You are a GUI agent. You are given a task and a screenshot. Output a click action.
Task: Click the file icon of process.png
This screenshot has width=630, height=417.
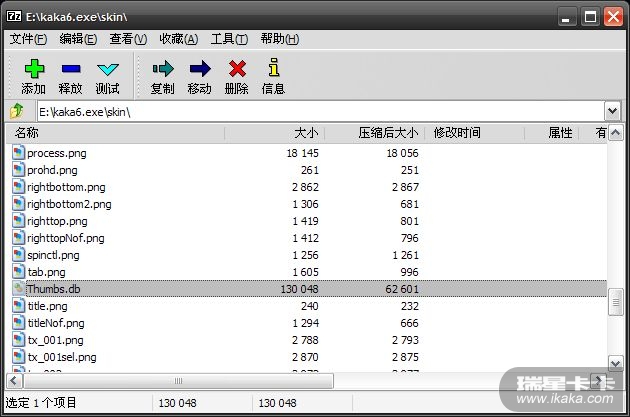pyautogui.click(x=18, y=153)
